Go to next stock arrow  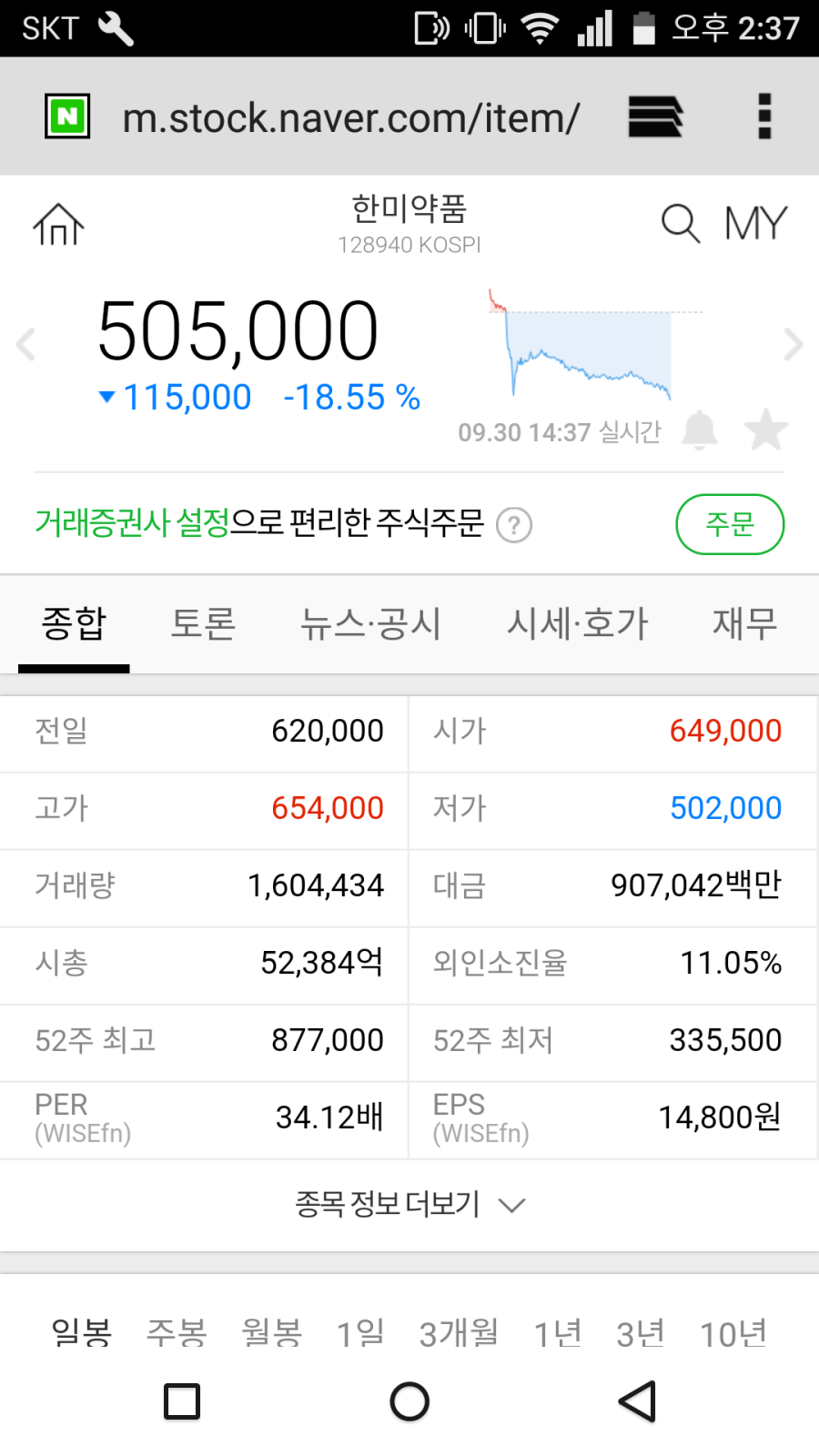(793, 344)
